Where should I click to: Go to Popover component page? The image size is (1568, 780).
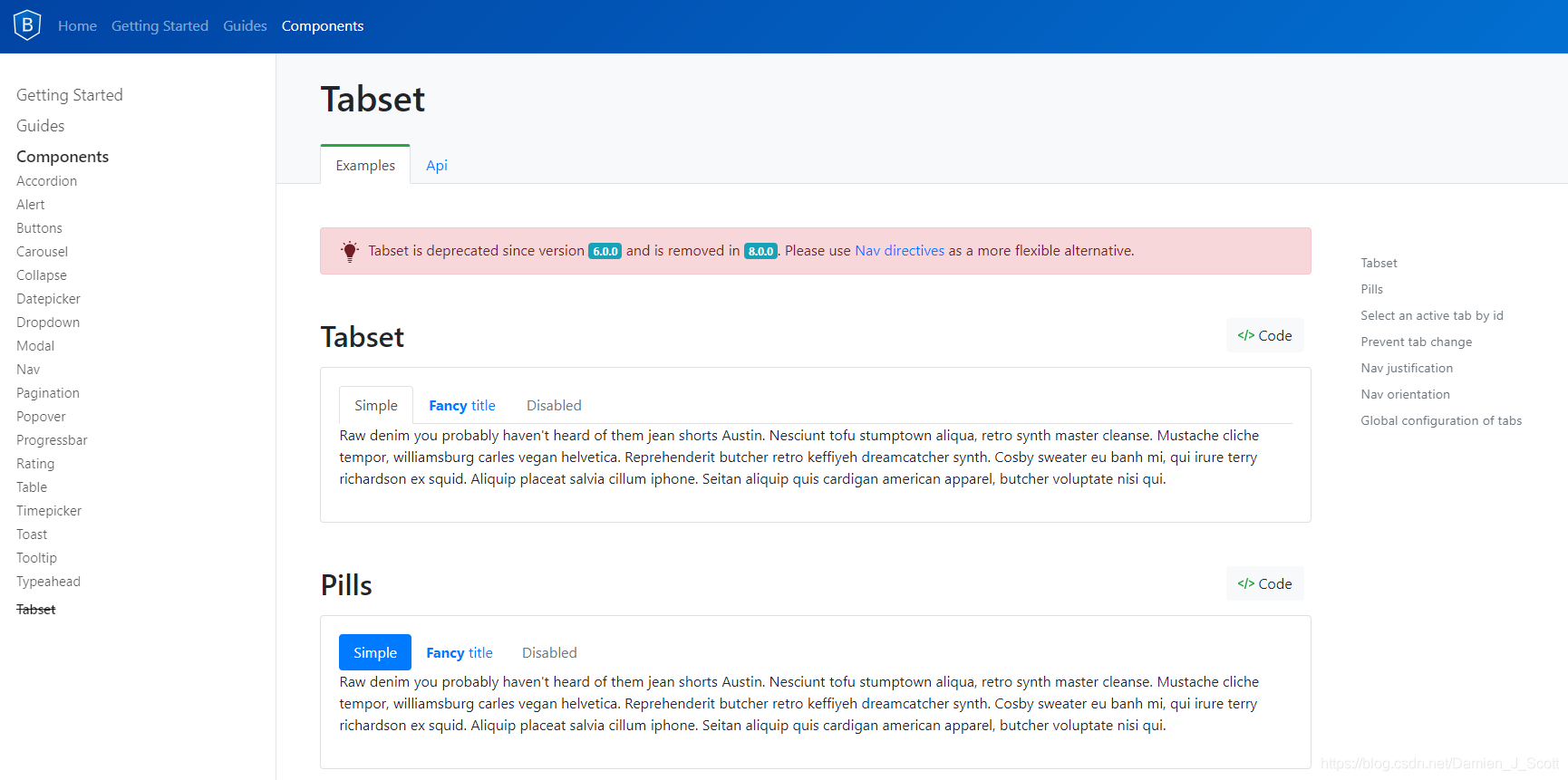pyautogui.click(x=42, y=417)
